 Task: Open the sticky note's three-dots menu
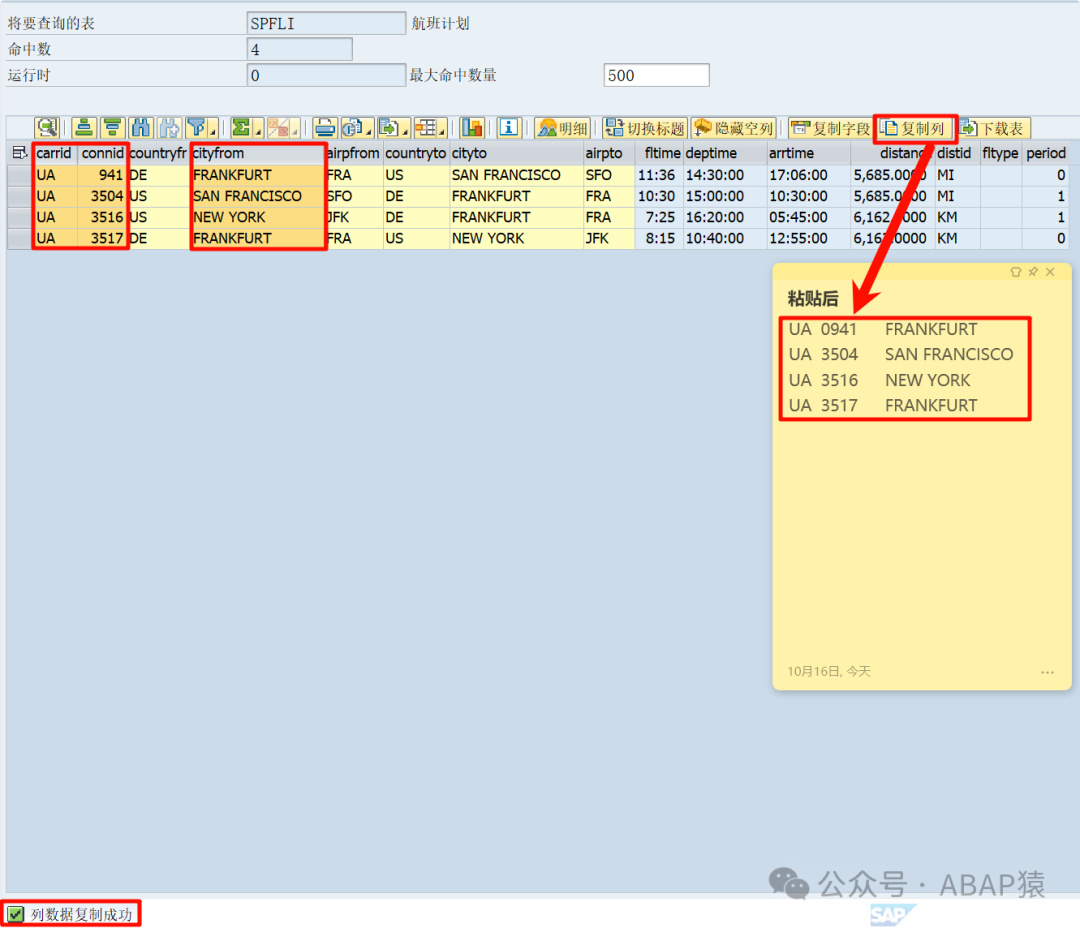pos(1047,672)
